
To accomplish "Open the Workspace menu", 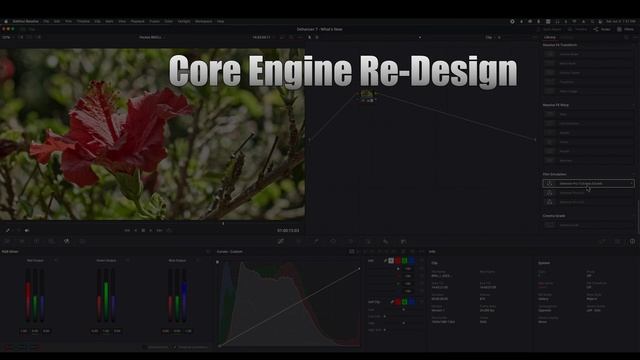I will pos(203,21).
